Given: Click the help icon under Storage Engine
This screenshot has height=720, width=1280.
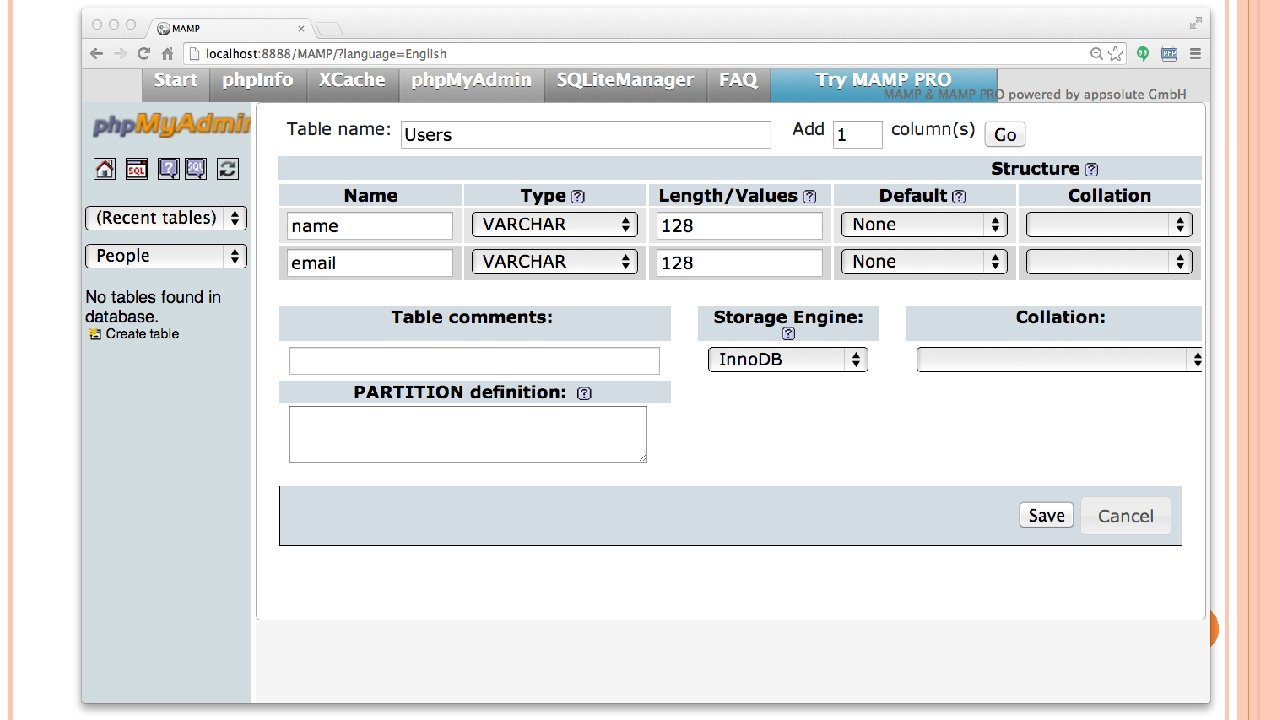Looking at the screenshot, I should pos(788,334).
